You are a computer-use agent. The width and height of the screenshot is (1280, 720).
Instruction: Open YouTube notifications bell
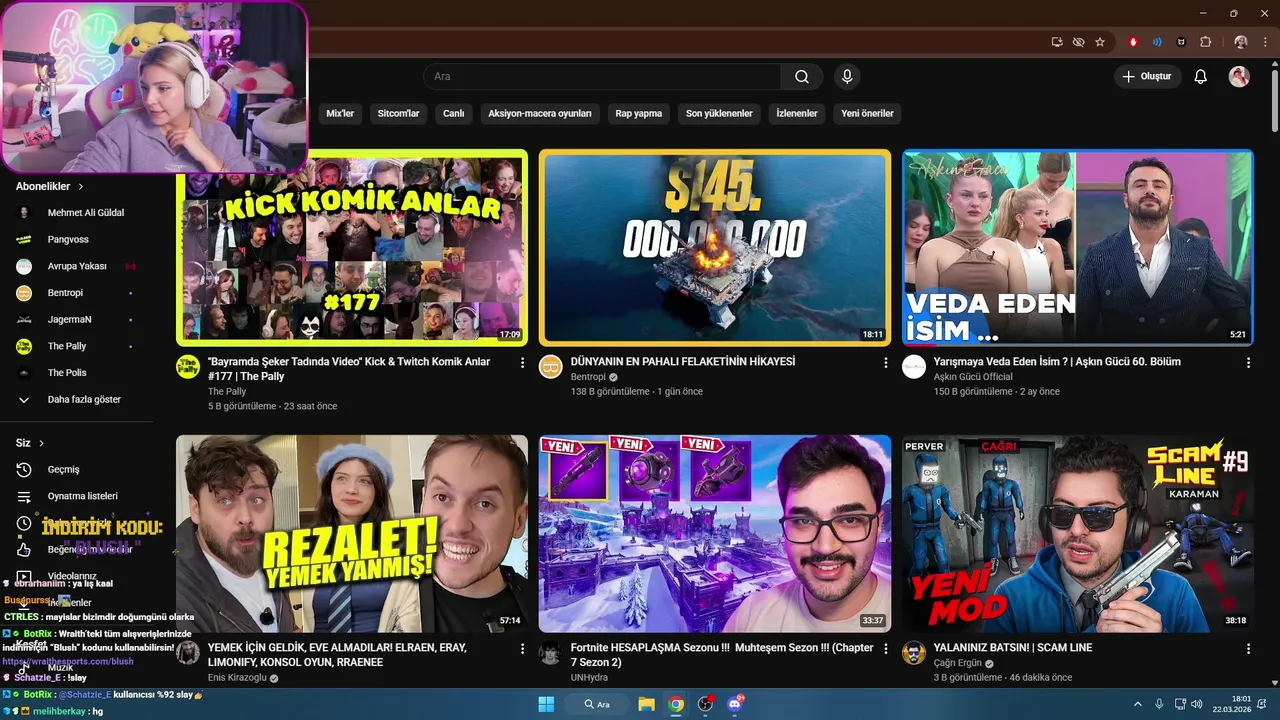(x=1201, y=77)
